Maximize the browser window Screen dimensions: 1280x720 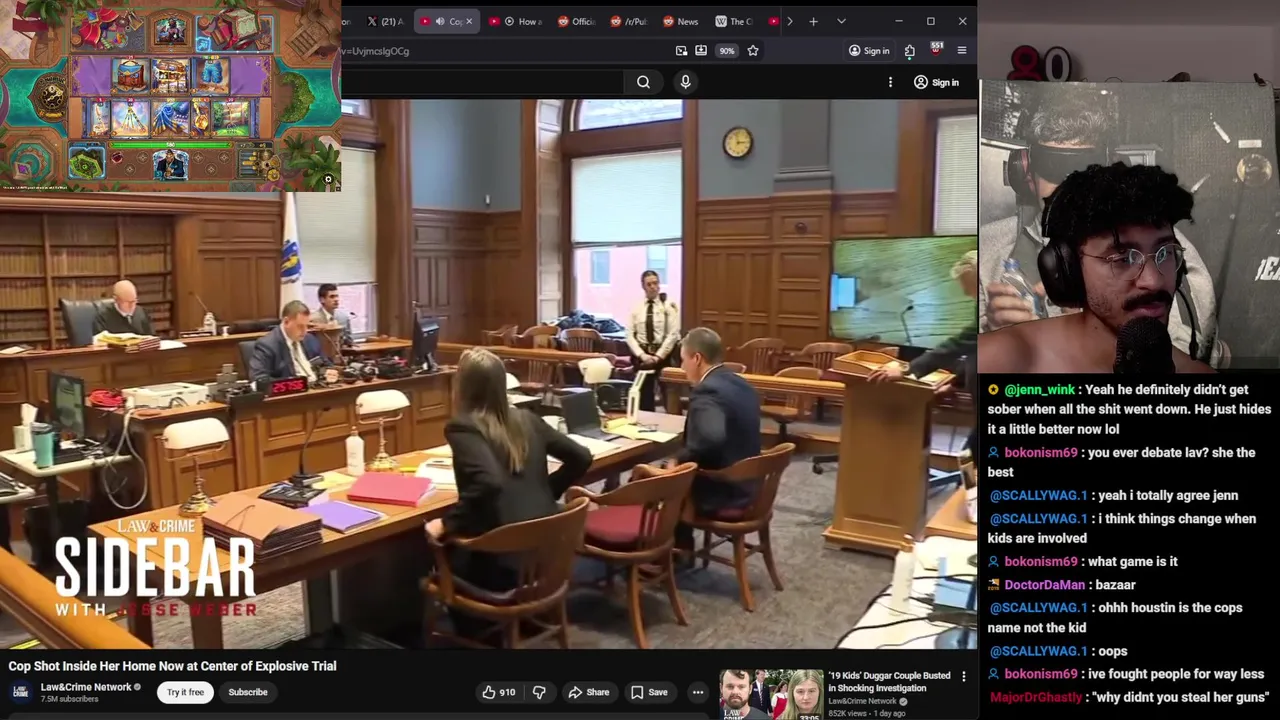930,21
